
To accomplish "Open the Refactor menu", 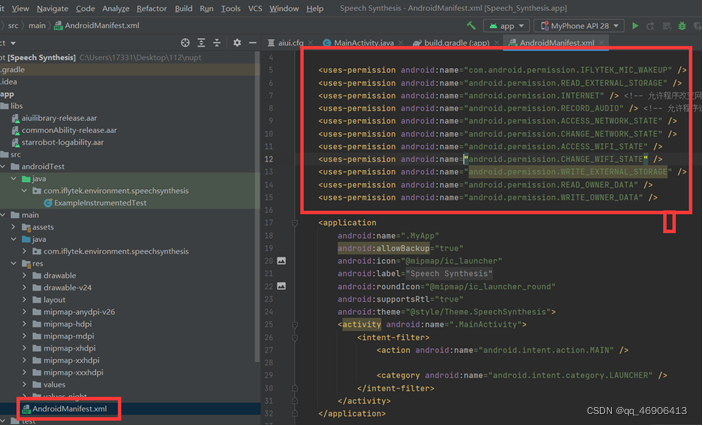I will pyautogui.click(x=152, y=9).
